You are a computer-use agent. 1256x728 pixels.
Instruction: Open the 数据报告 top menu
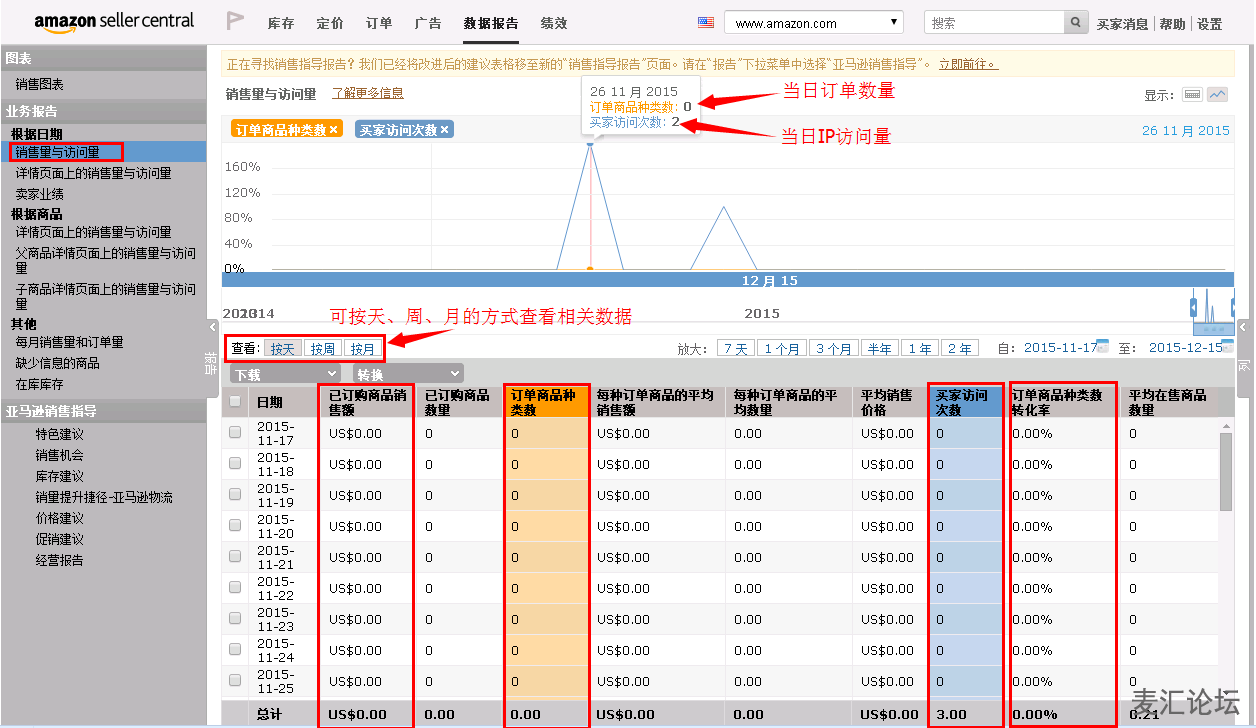(x=491, y=23)
